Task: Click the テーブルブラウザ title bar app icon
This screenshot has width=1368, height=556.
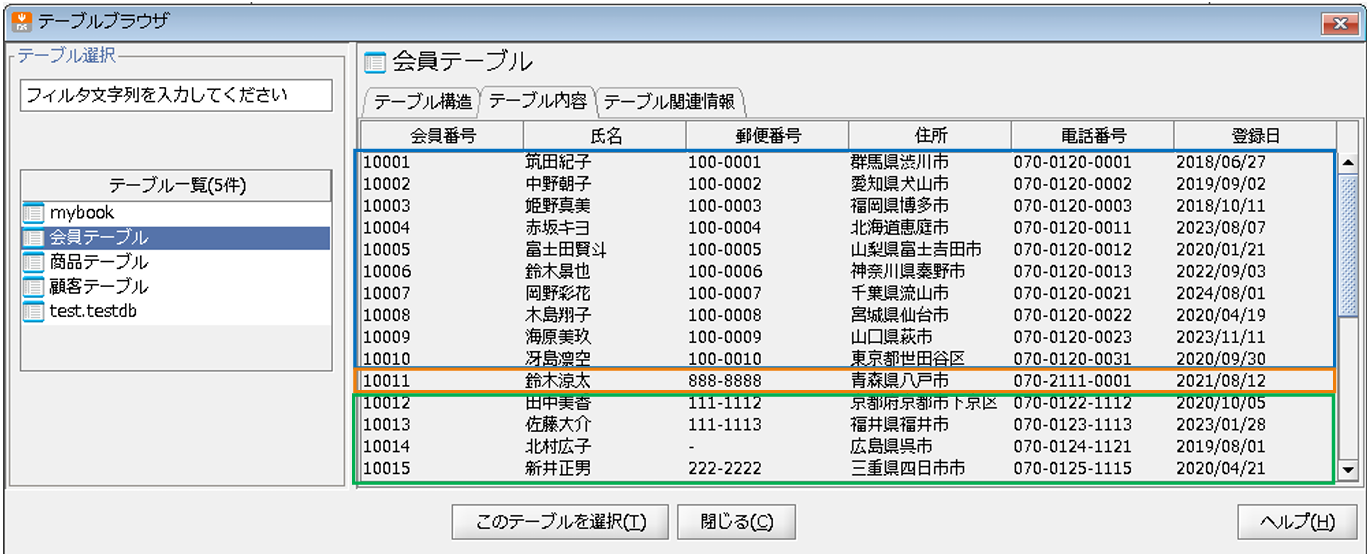Action: (x=18, y=20)
